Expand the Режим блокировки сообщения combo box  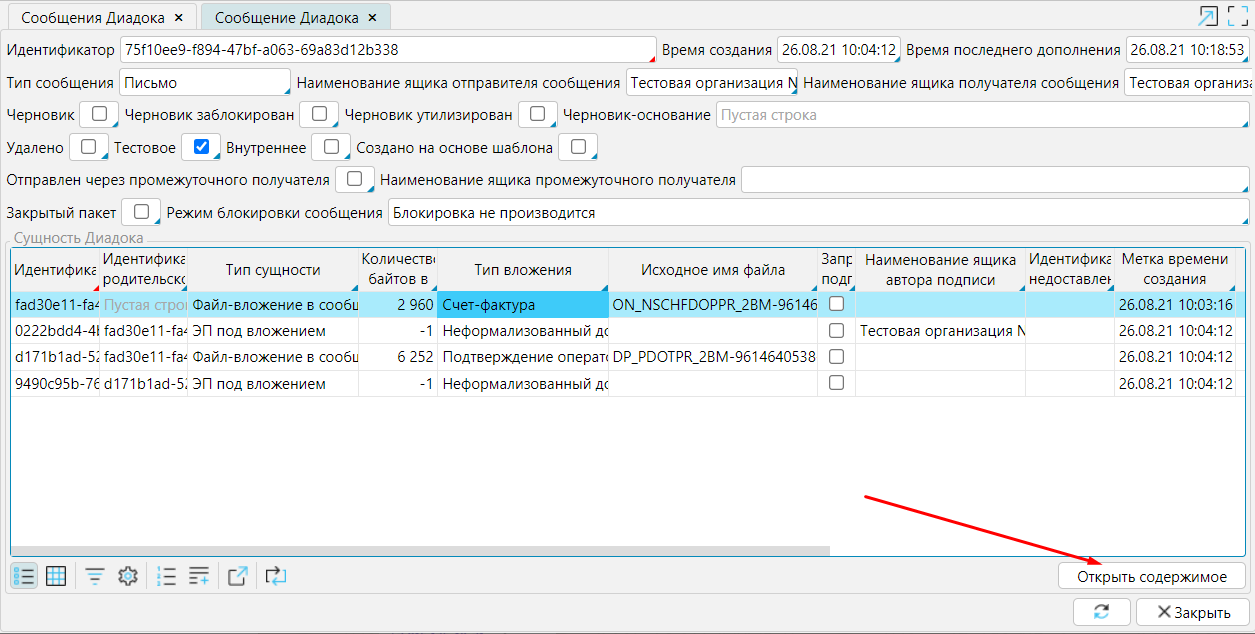click(x=818, y=213)
